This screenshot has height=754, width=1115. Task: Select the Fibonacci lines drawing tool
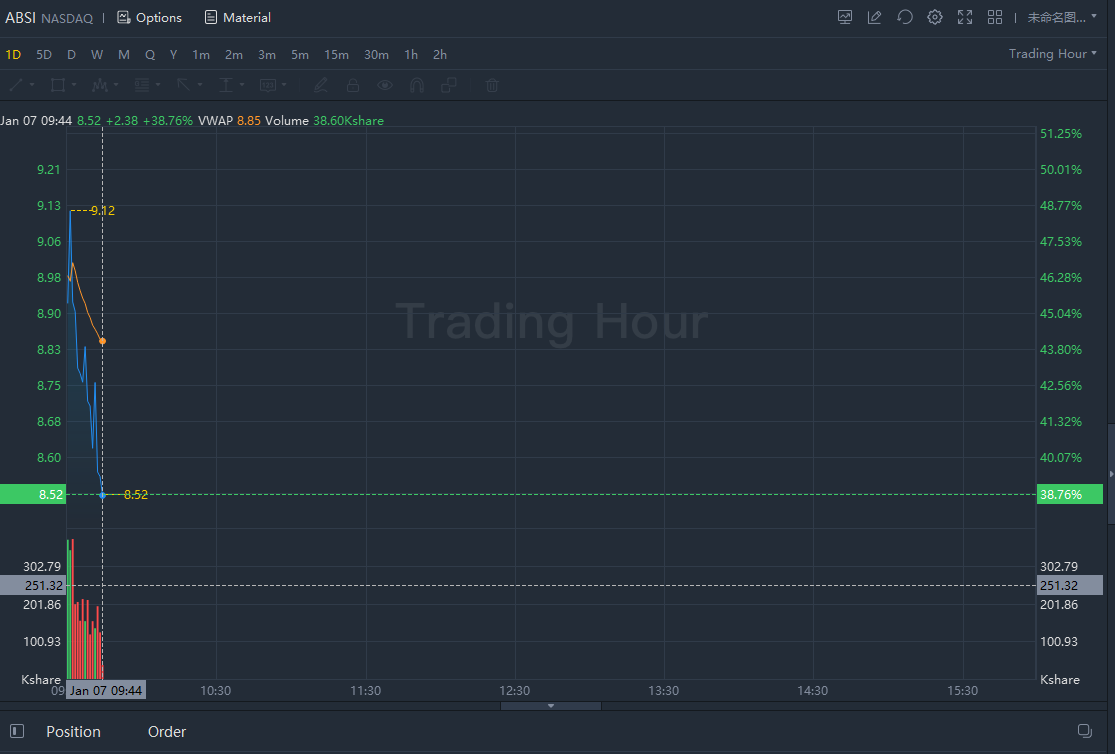coord(142,85)
